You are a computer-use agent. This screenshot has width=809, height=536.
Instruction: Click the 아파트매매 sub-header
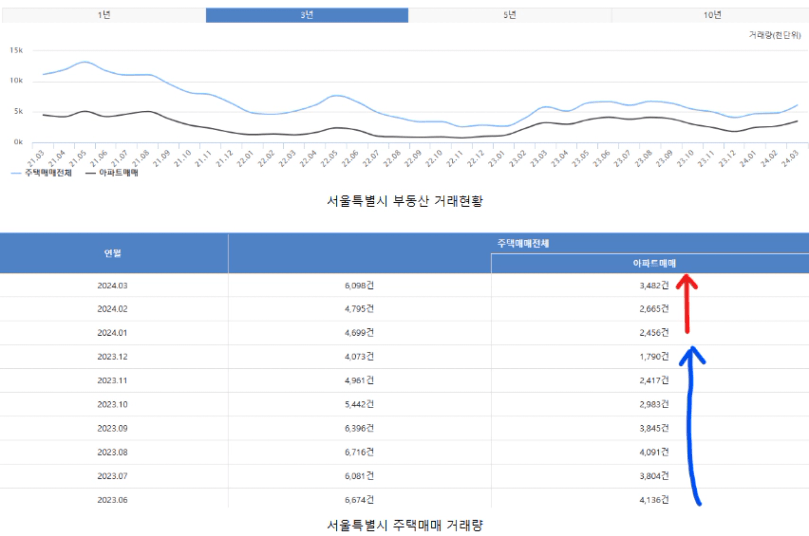pyautogui.click(x=654, y=263)
